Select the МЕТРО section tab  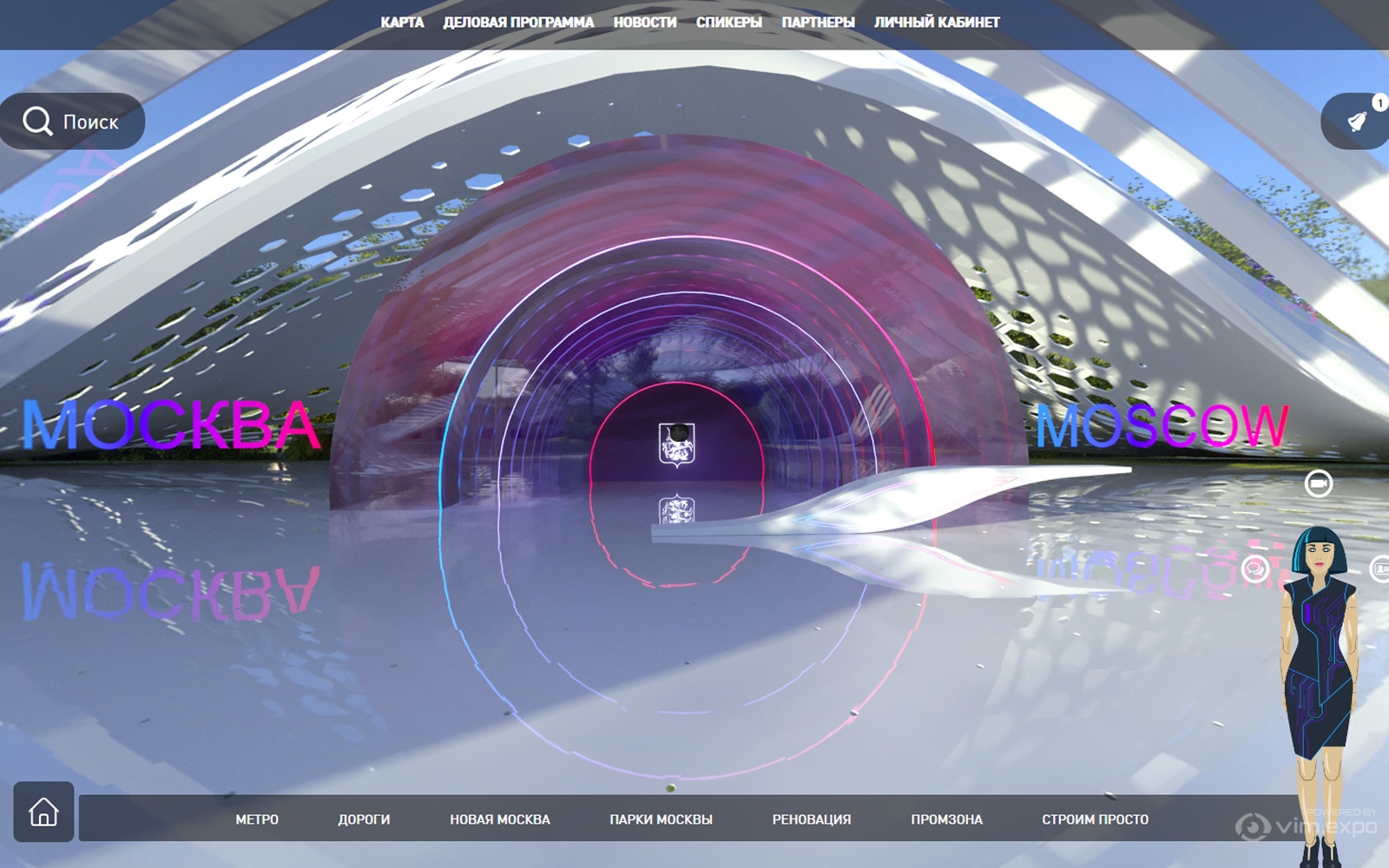click(x=257, y=819)
